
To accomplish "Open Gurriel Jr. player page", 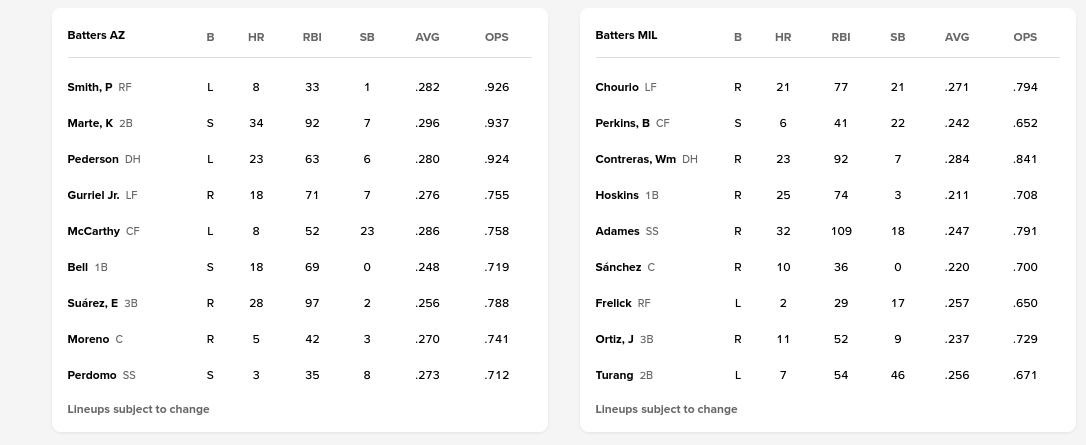I will 93,195.
